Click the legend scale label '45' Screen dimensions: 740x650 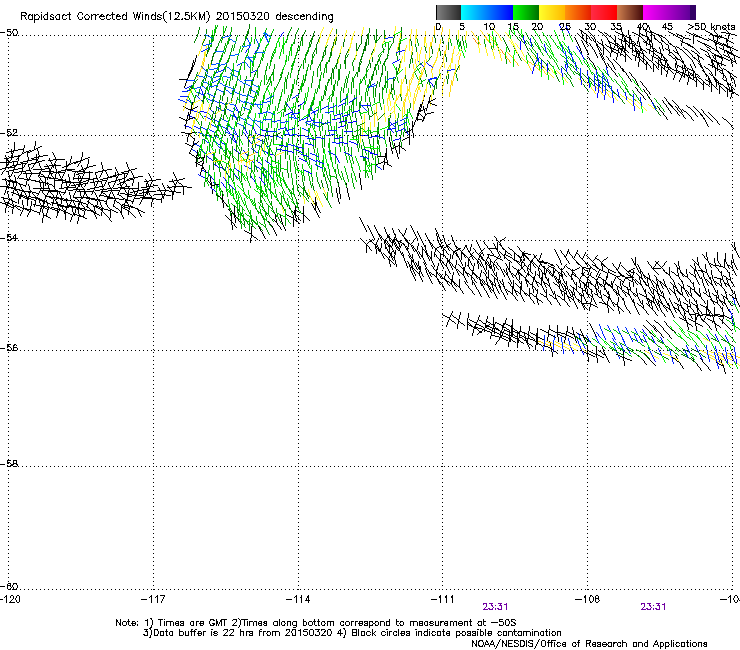[667, 27]
